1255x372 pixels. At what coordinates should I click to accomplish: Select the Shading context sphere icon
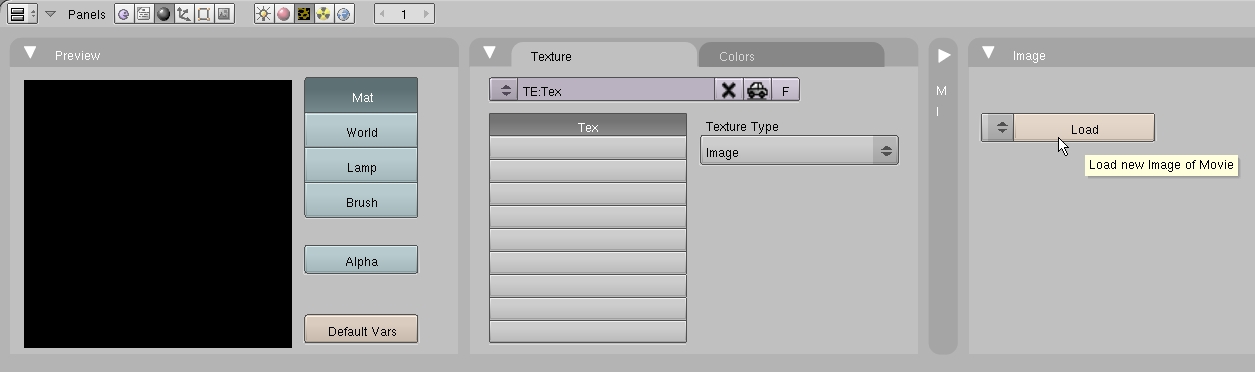point(164,15)
